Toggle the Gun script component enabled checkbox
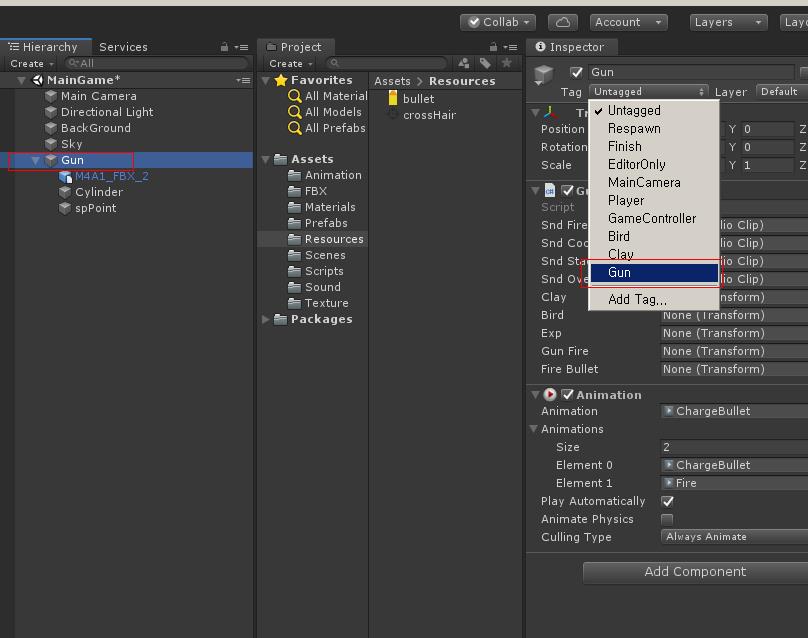The height and width of the screenshot is (638, 808). [567, 191]
